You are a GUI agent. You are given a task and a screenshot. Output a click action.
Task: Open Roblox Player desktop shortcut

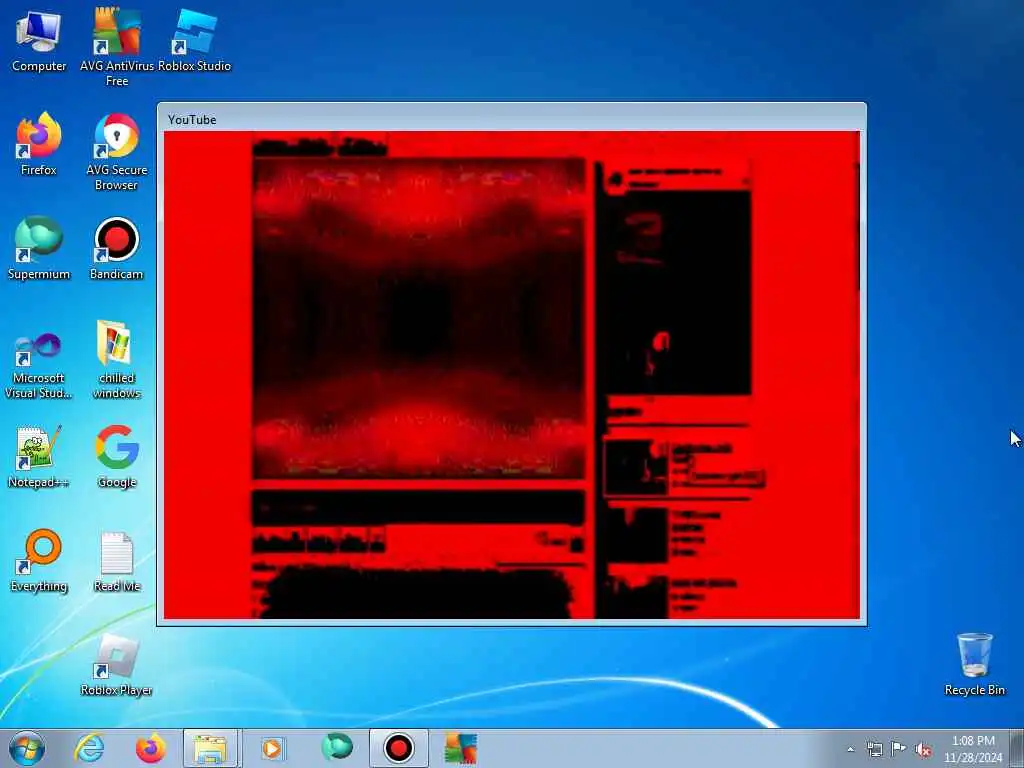point(116,665)
